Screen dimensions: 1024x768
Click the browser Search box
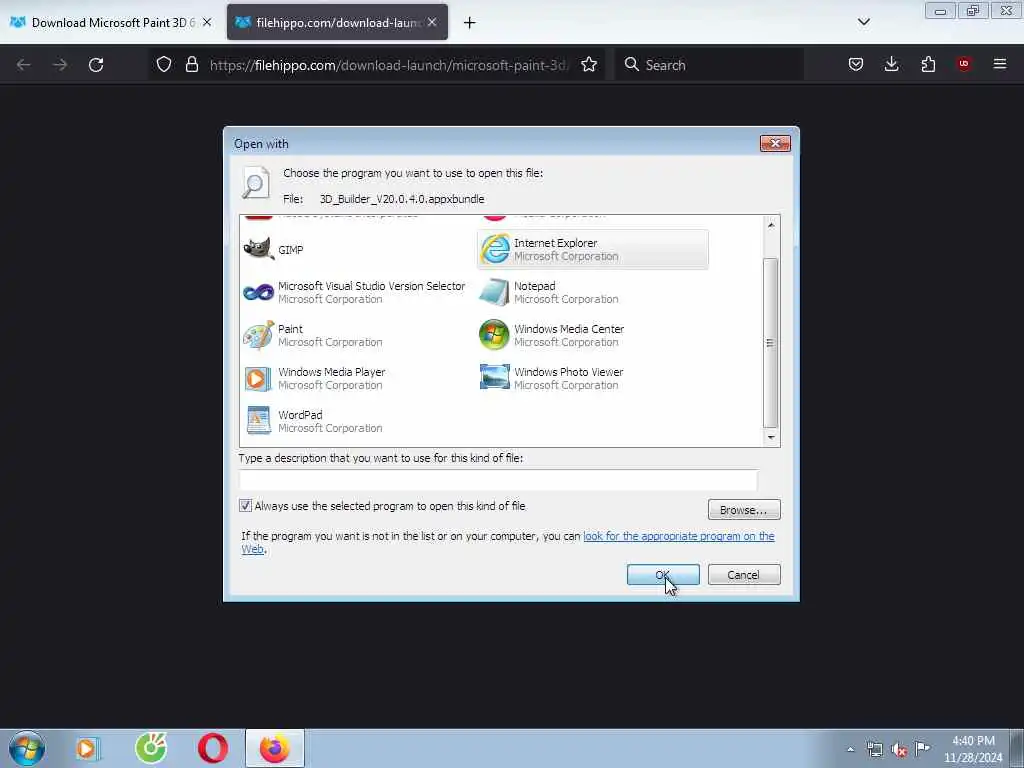[x=710, y=65]
